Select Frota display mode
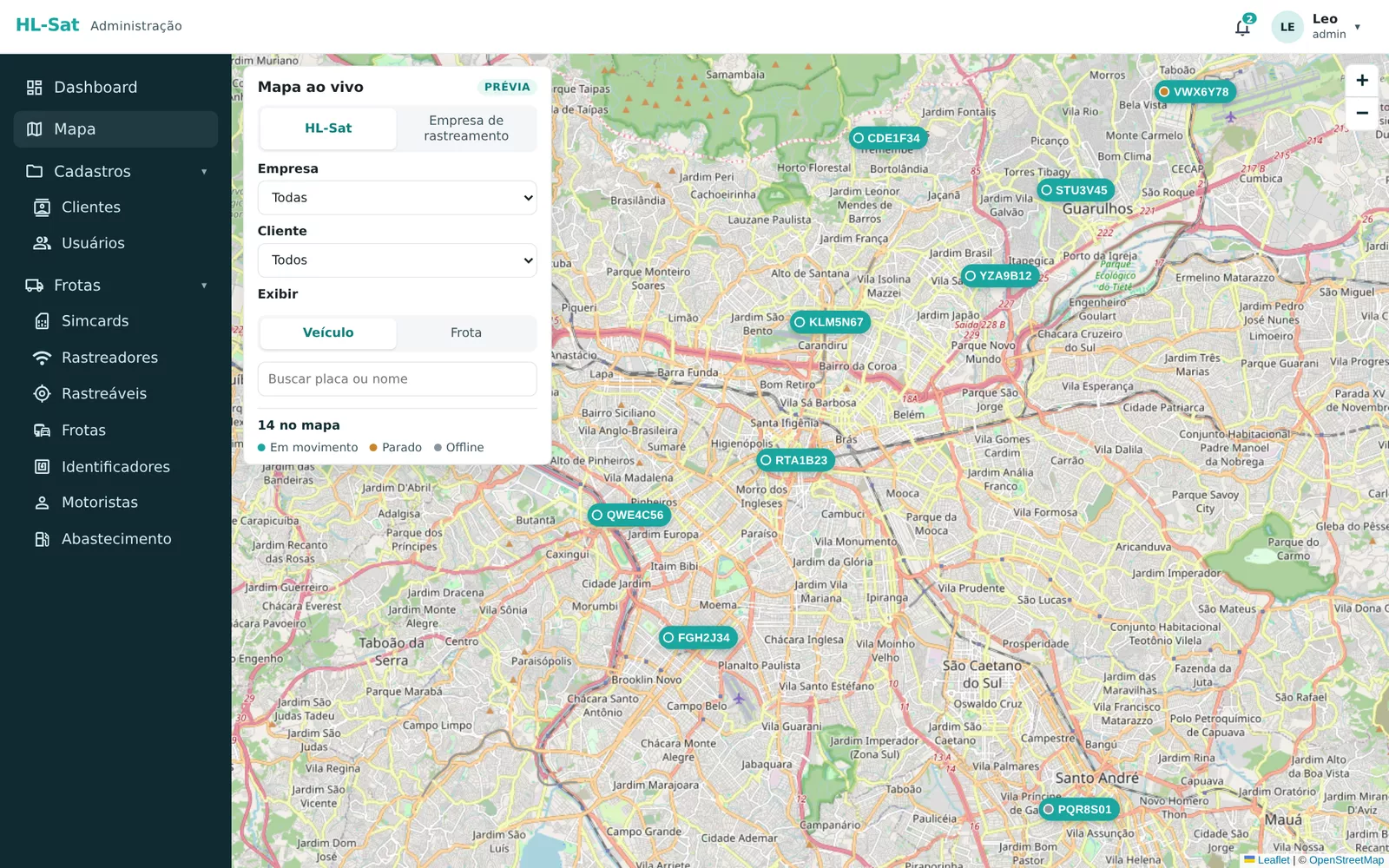The image size is (1389, 868). [466, 333]
